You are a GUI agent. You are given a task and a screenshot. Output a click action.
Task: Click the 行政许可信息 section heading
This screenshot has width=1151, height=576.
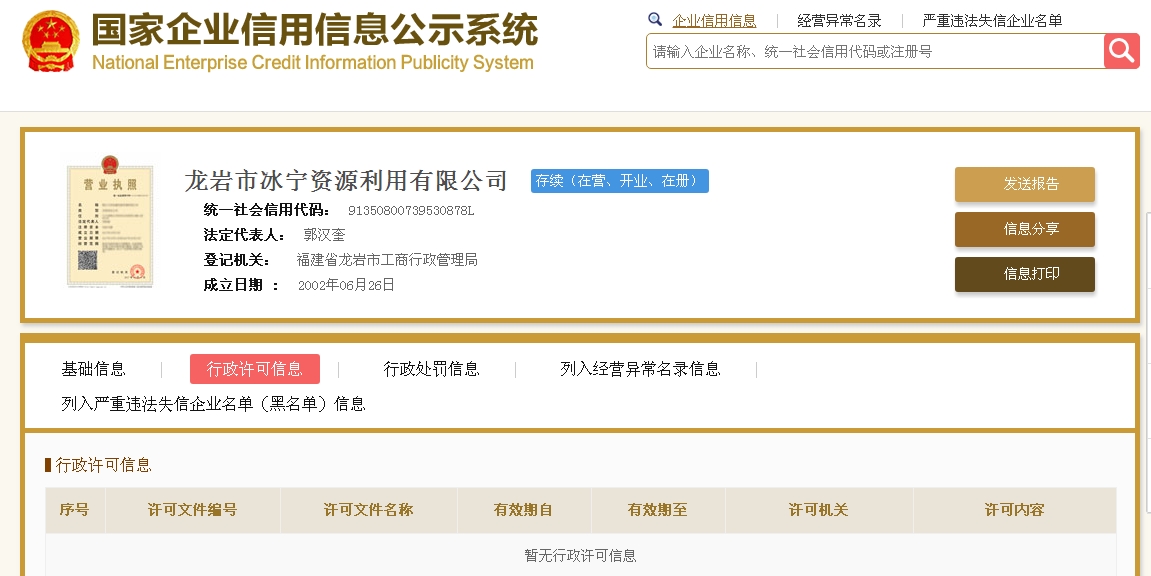[104, 465]
